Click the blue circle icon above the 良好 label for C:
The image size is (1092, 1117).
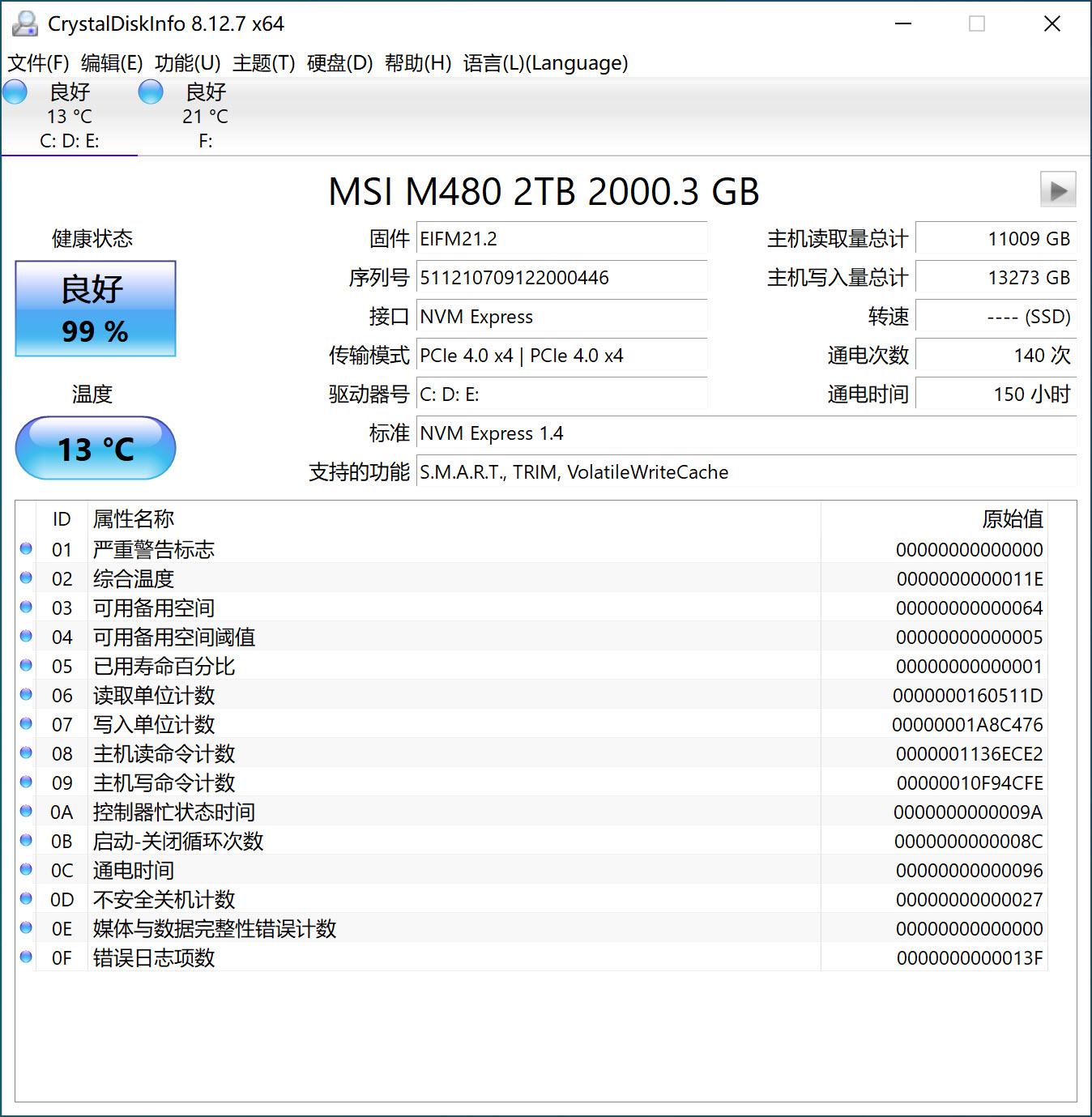tap(15, 92)
